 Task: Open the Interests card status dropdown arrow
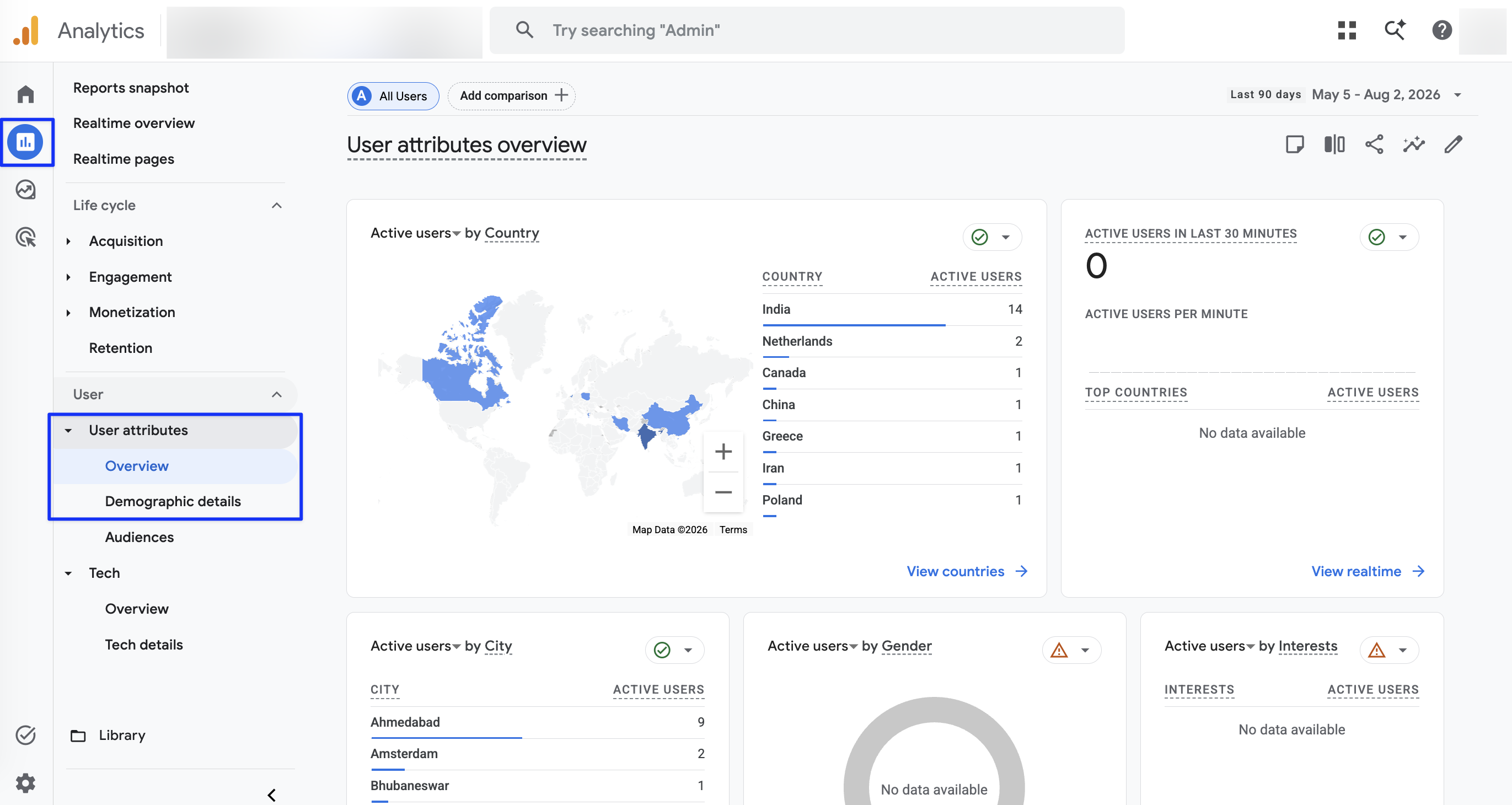(x=1403, y=650)
